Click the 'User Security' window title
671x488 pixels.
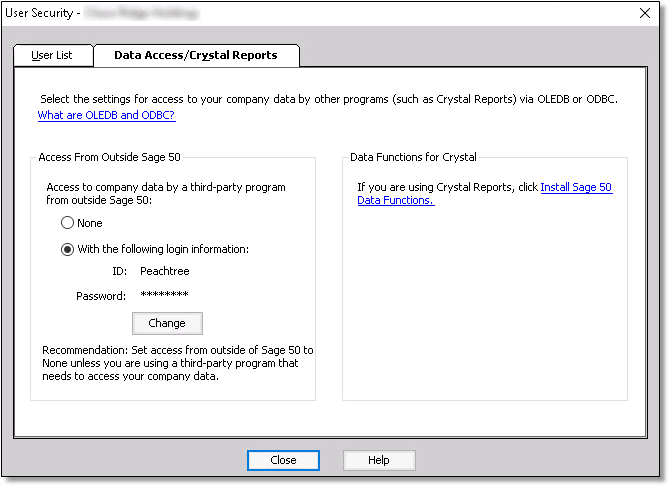point(39,13)
